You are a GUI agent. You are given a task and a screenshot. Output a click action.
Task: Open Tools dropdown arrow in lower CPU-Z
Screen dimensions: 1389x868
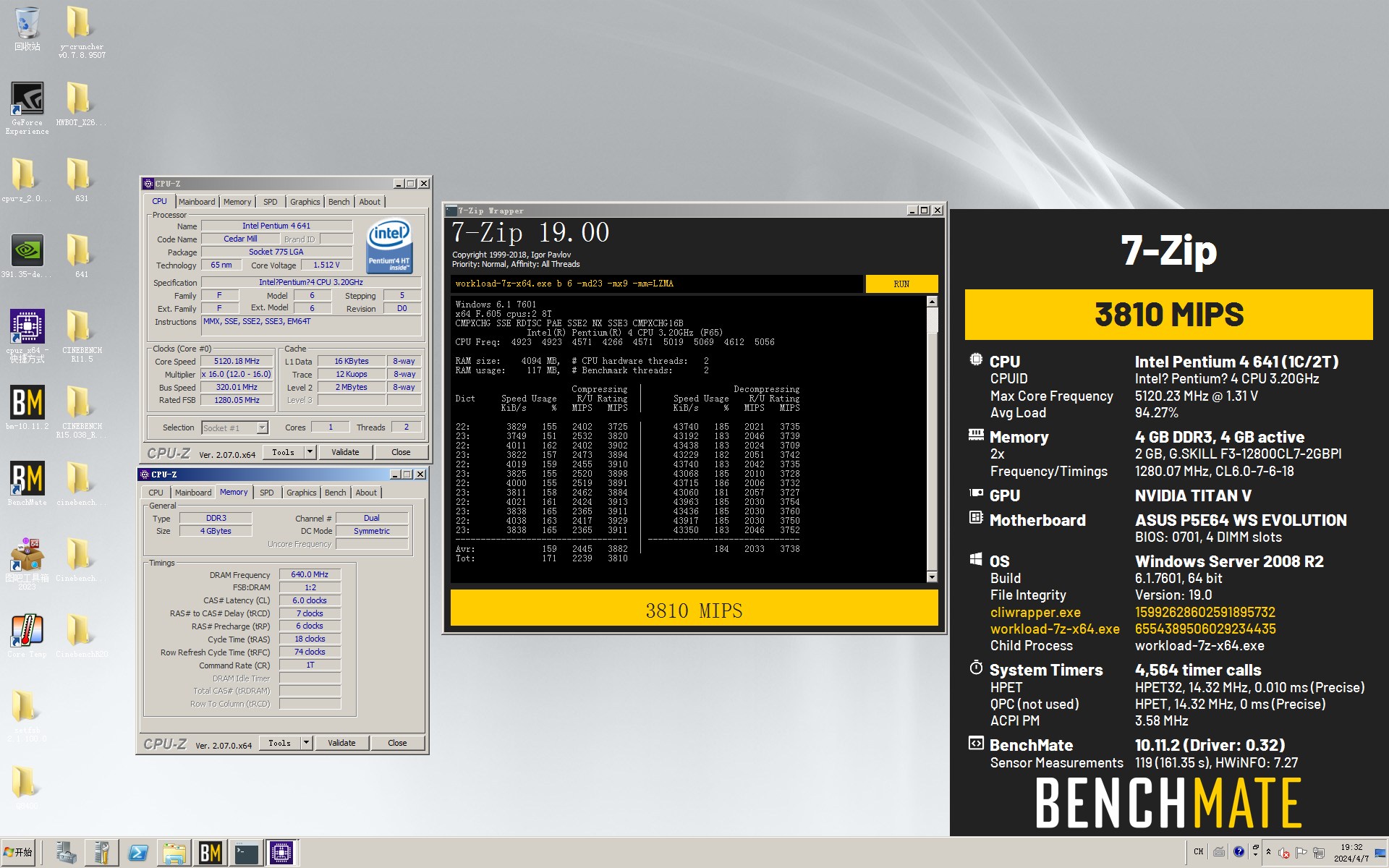(x=306, y=743)
